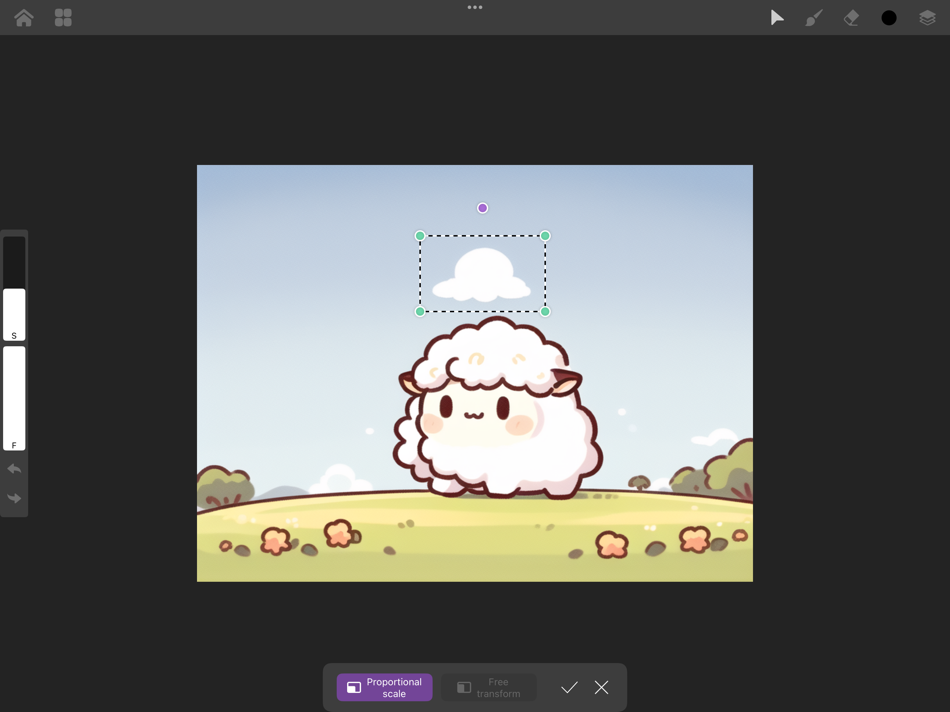Click the Home icon in the toolbar
Screen dimensions: 950x712
pyautogui.click(x=23, y=17)
